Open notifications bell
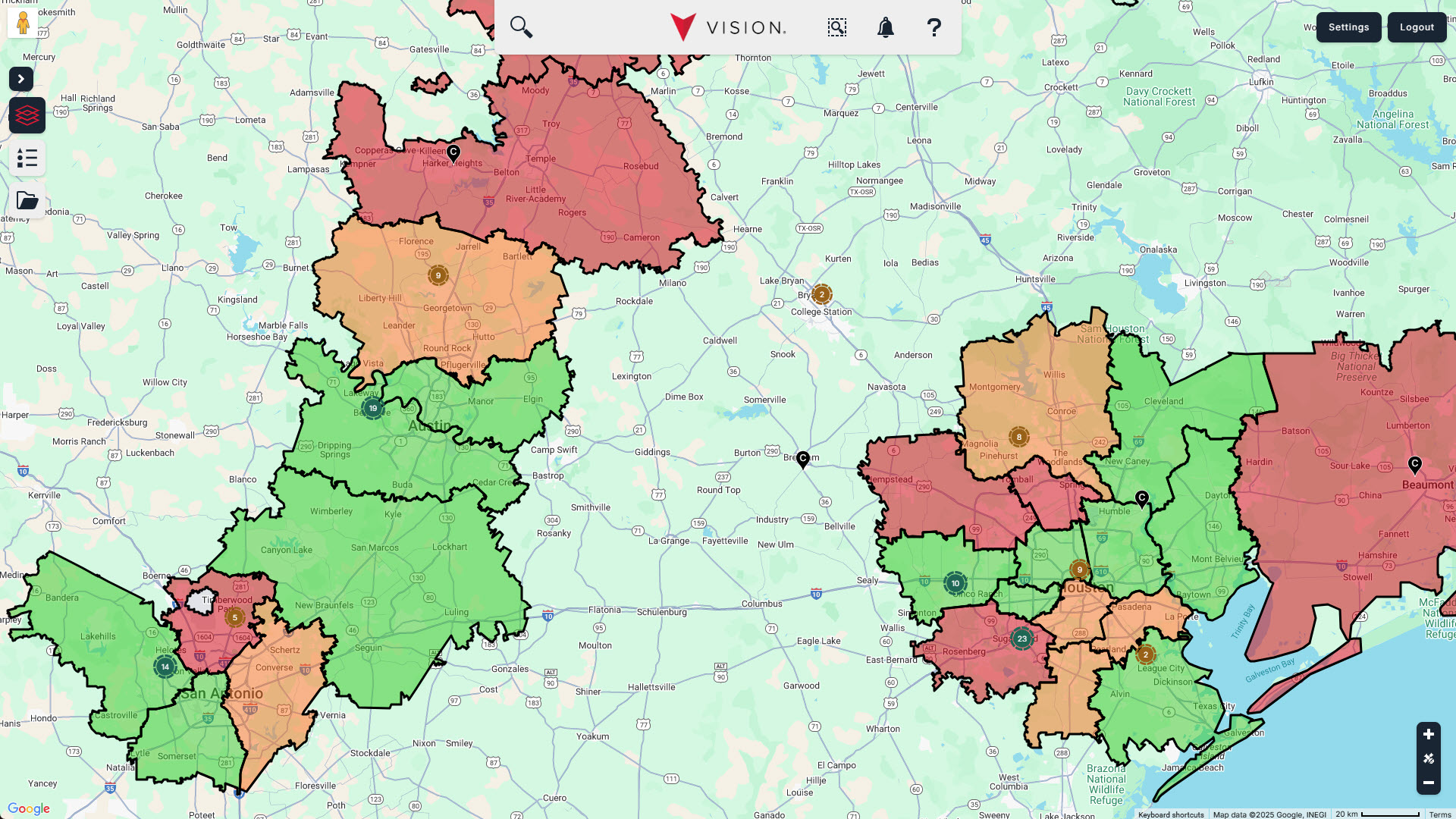Viewport: 1456px width, 819px height. click(885, 27)
